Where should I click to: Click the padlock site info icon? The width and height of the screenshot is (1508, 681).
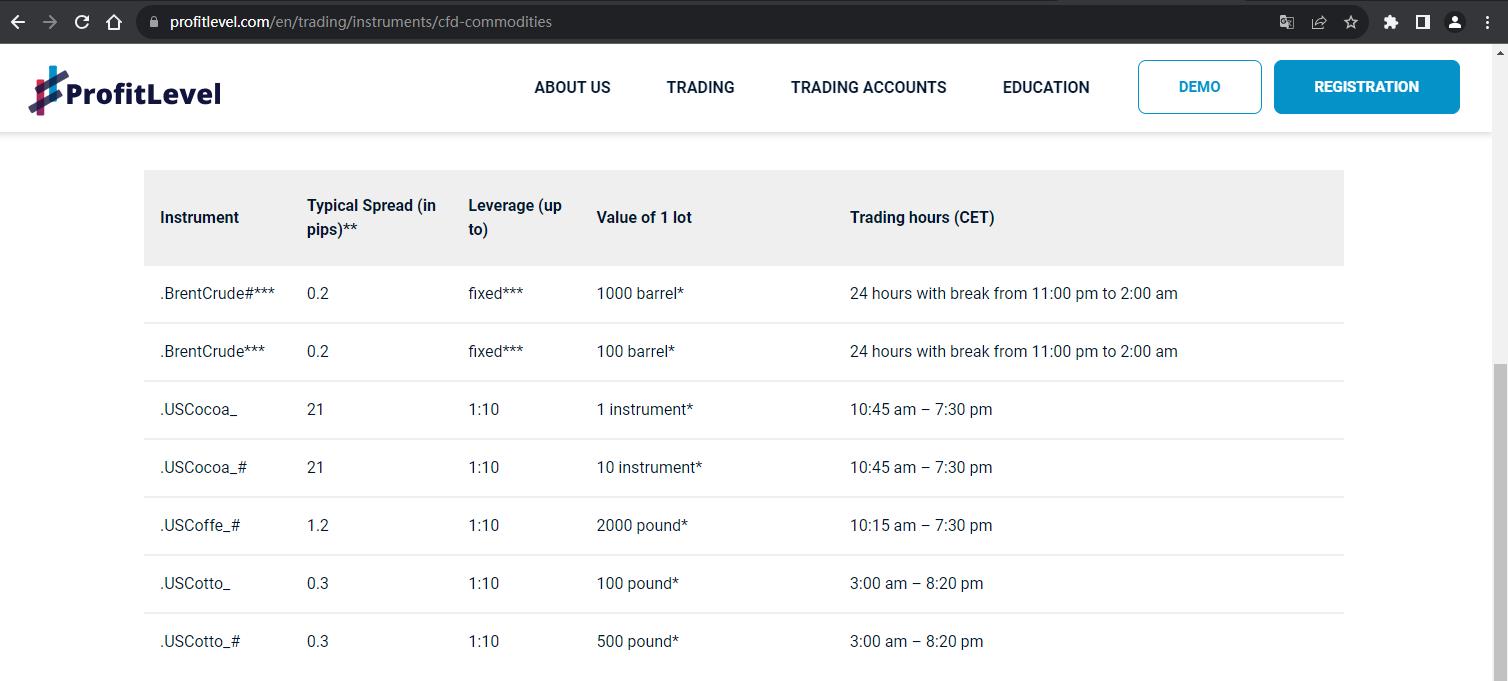[x=153, y=22]
